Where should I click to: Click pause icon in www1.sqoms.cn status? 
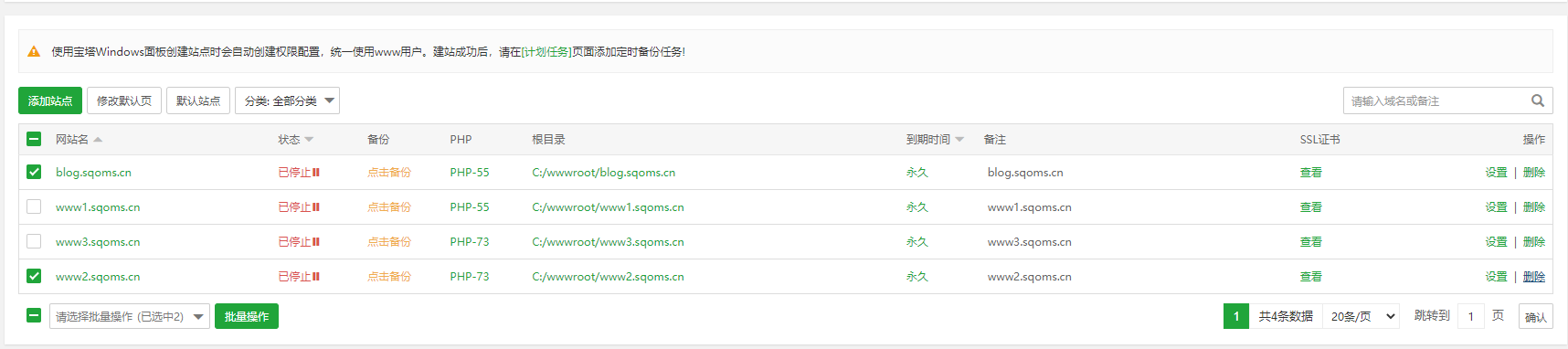(x=316, y=207)
